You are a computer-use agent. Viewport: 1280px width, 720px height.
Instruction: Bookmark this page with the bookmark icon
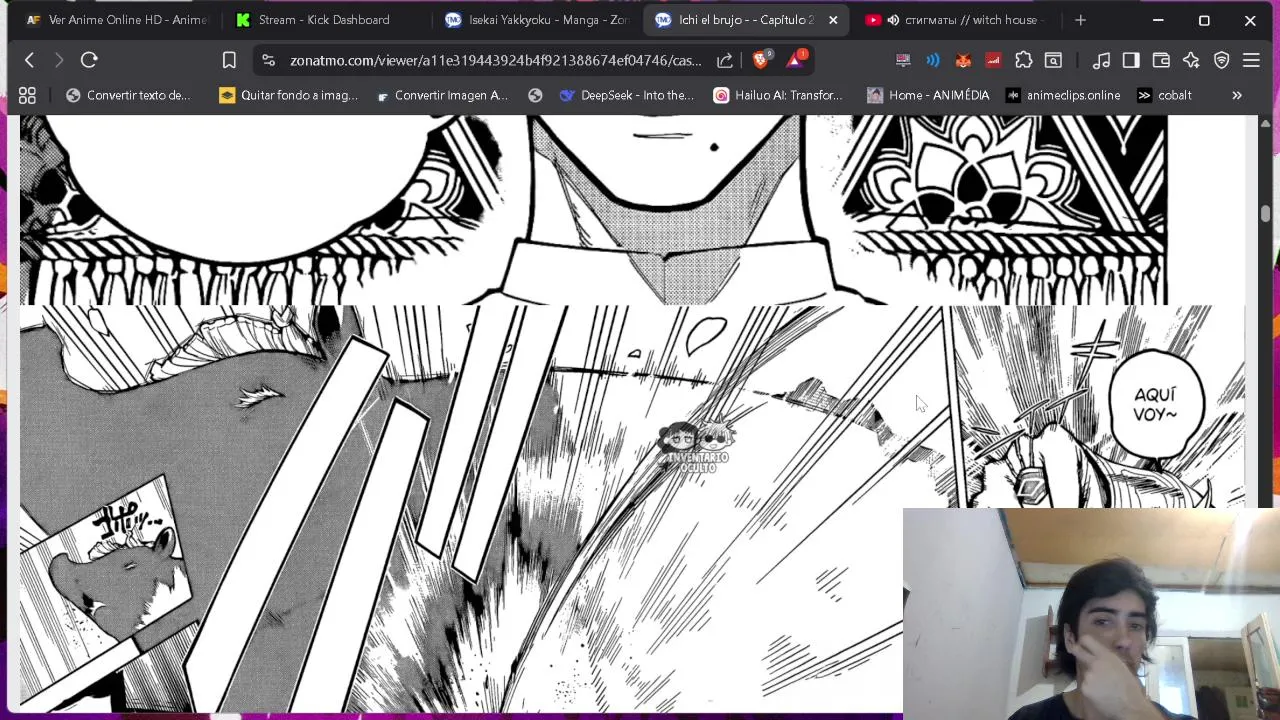[229, 60]
